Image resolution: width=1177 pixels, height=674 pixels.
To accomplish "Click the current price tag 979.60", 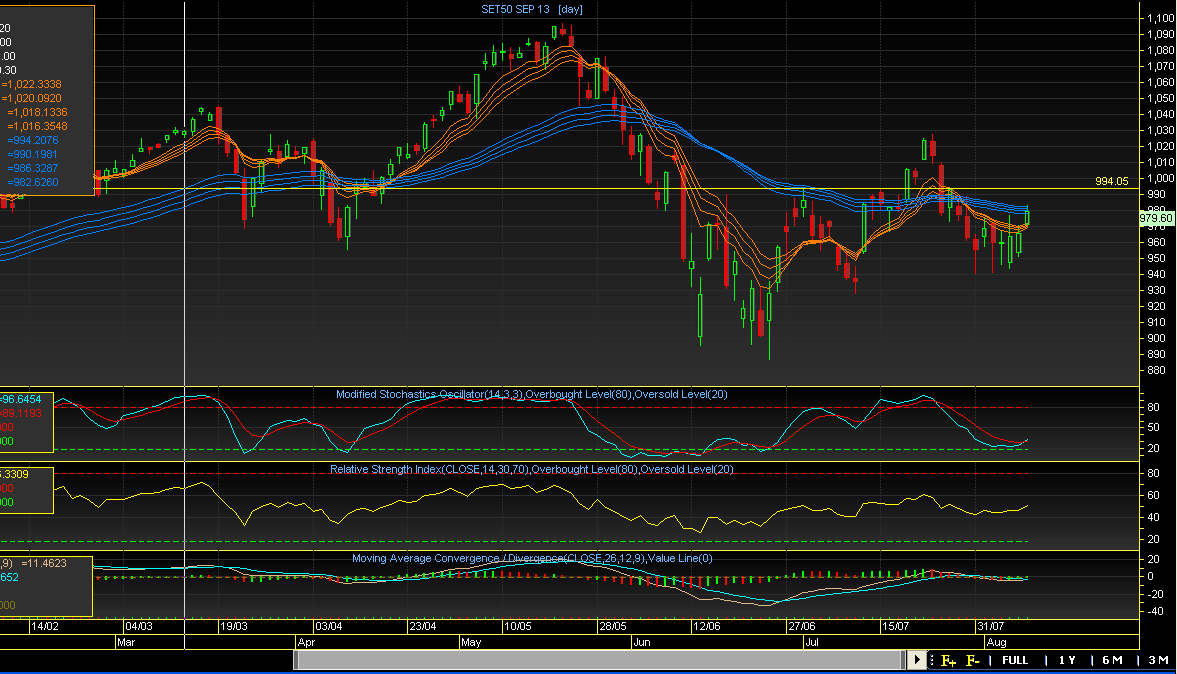I will click(x=1156, y=218).
